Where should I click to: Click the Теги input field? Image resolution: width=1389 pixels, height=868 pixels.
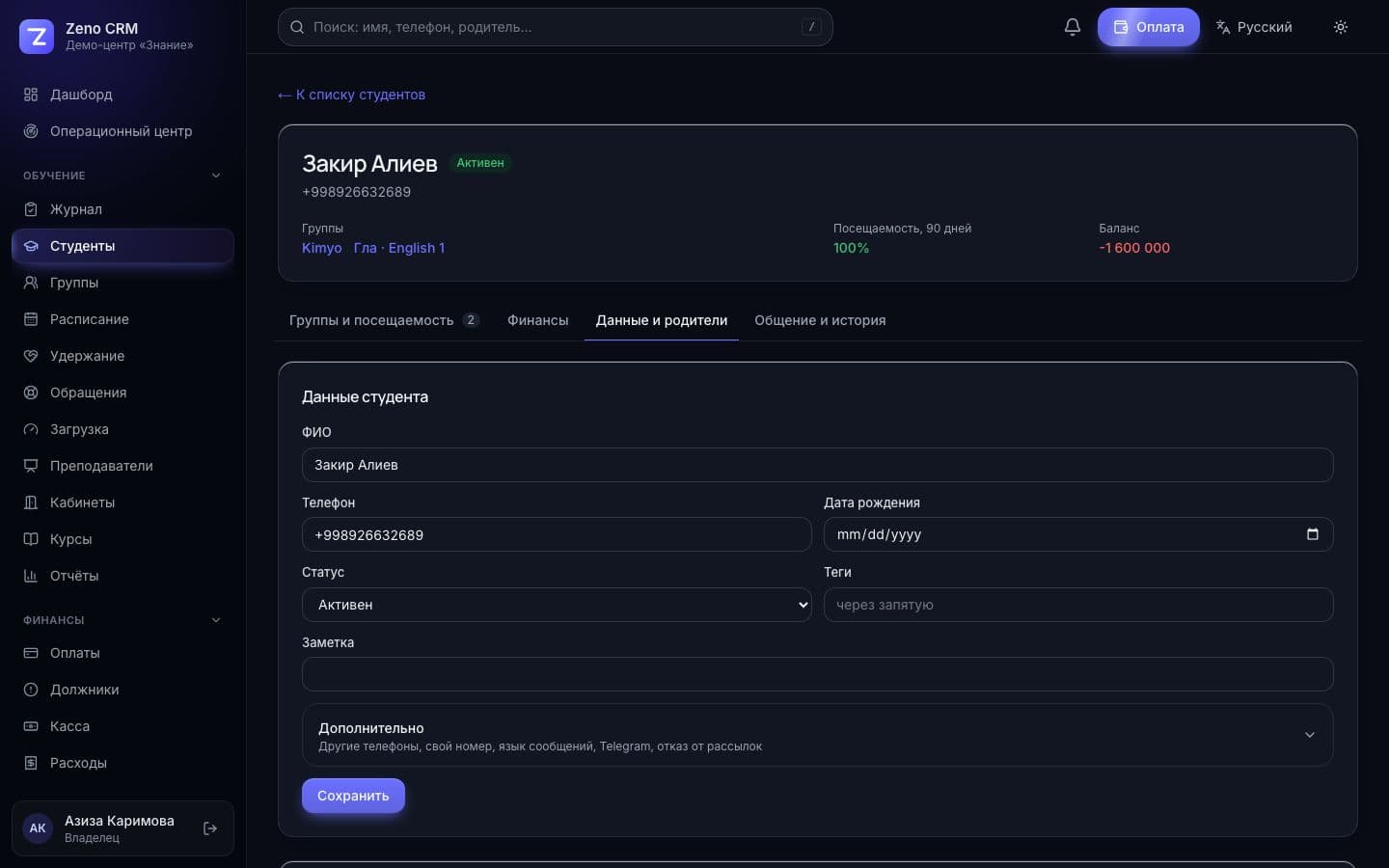click(1078, 605)
